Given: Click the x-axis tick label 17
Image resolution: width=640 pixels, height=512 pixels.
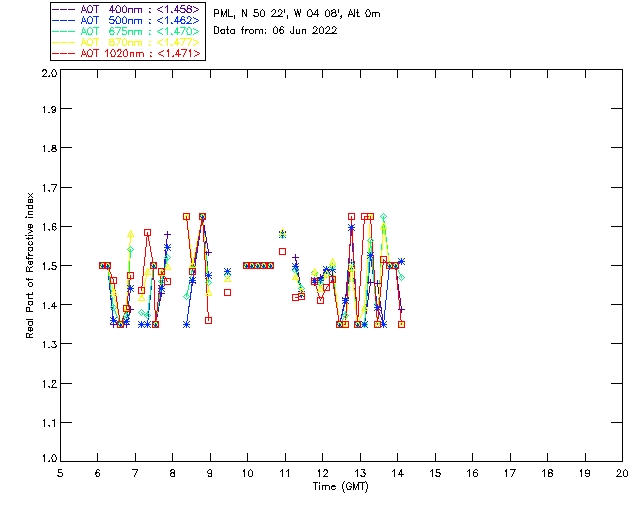Looking at the screenshot, I should pos(510,474).
